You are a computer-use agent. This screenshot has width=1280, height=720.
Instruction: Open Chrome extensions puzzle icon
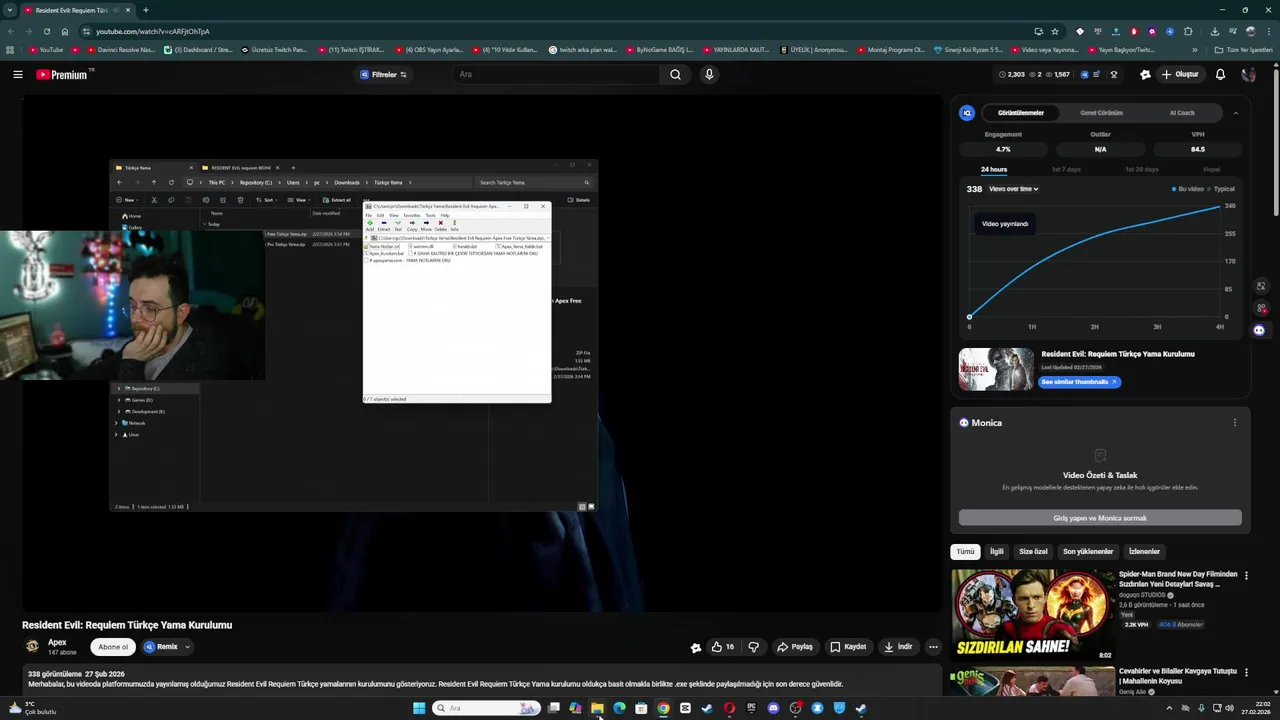pos(1187,31)
